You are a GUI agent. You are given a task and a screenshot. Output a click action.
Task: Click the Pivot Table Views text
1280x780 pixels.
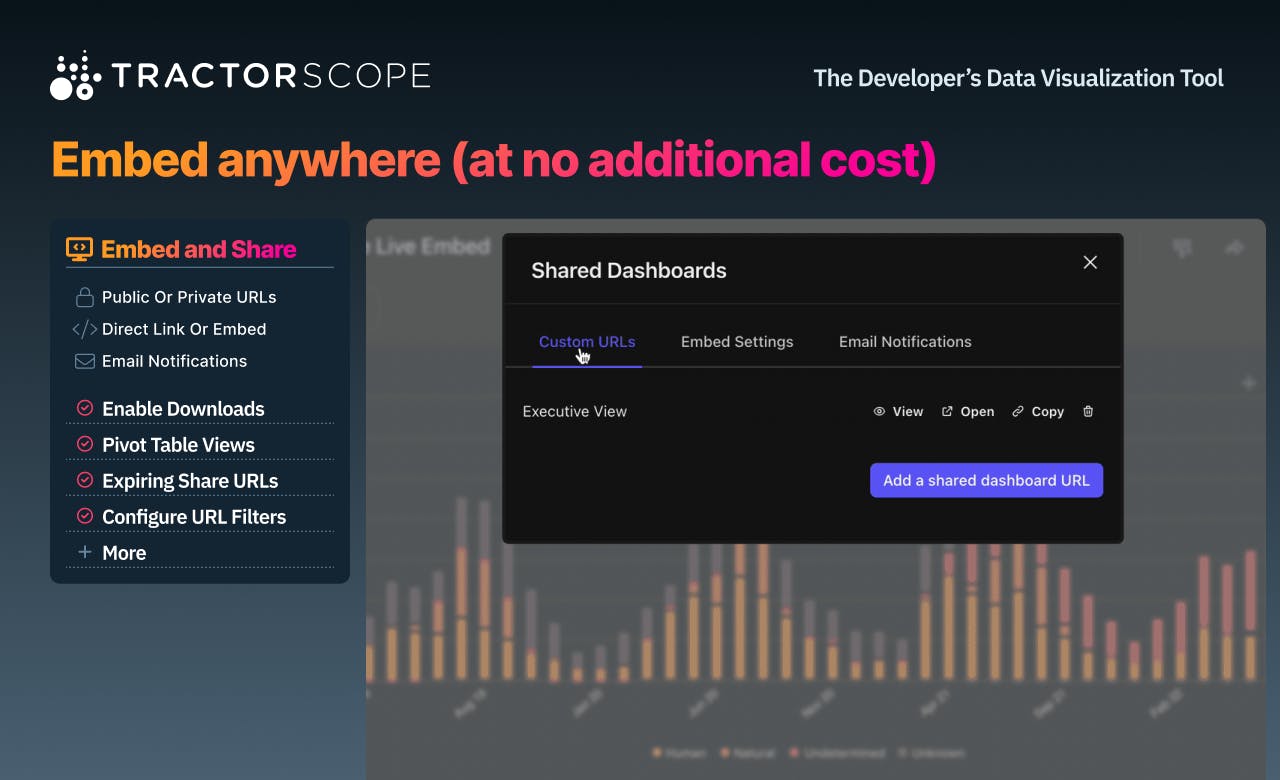tap(178, 444)
